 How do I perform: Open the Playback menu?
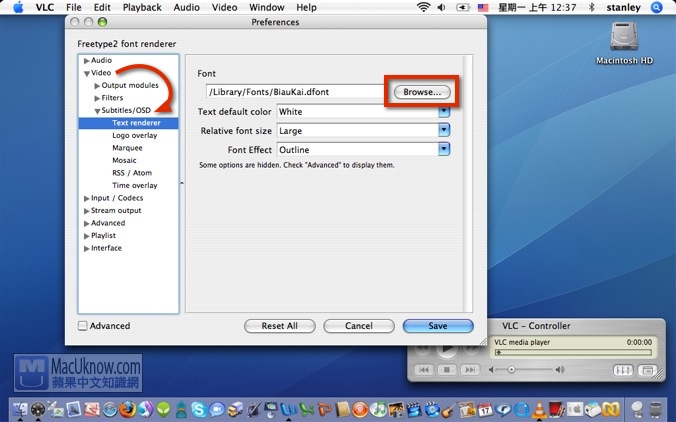click(x=142, y=7)
